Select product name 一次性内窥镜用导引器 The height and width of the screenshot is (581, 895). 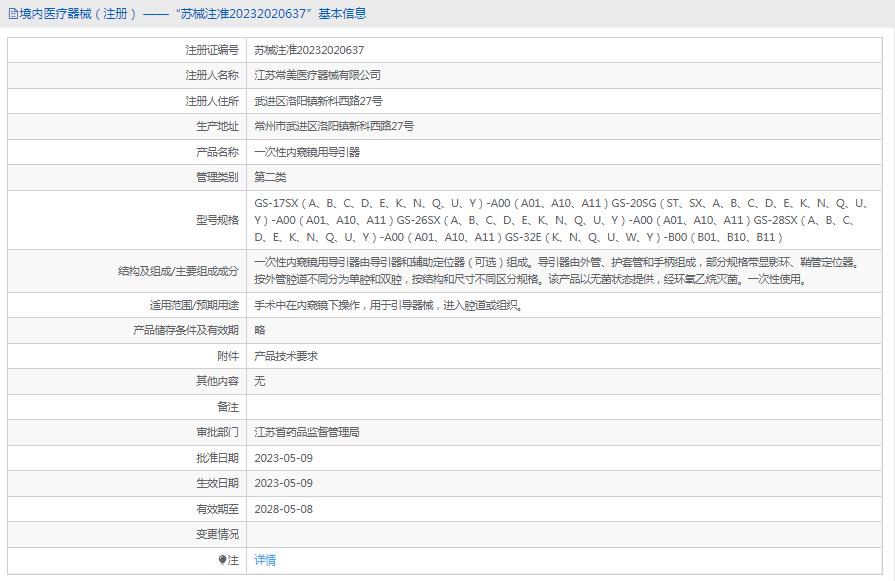307,152
